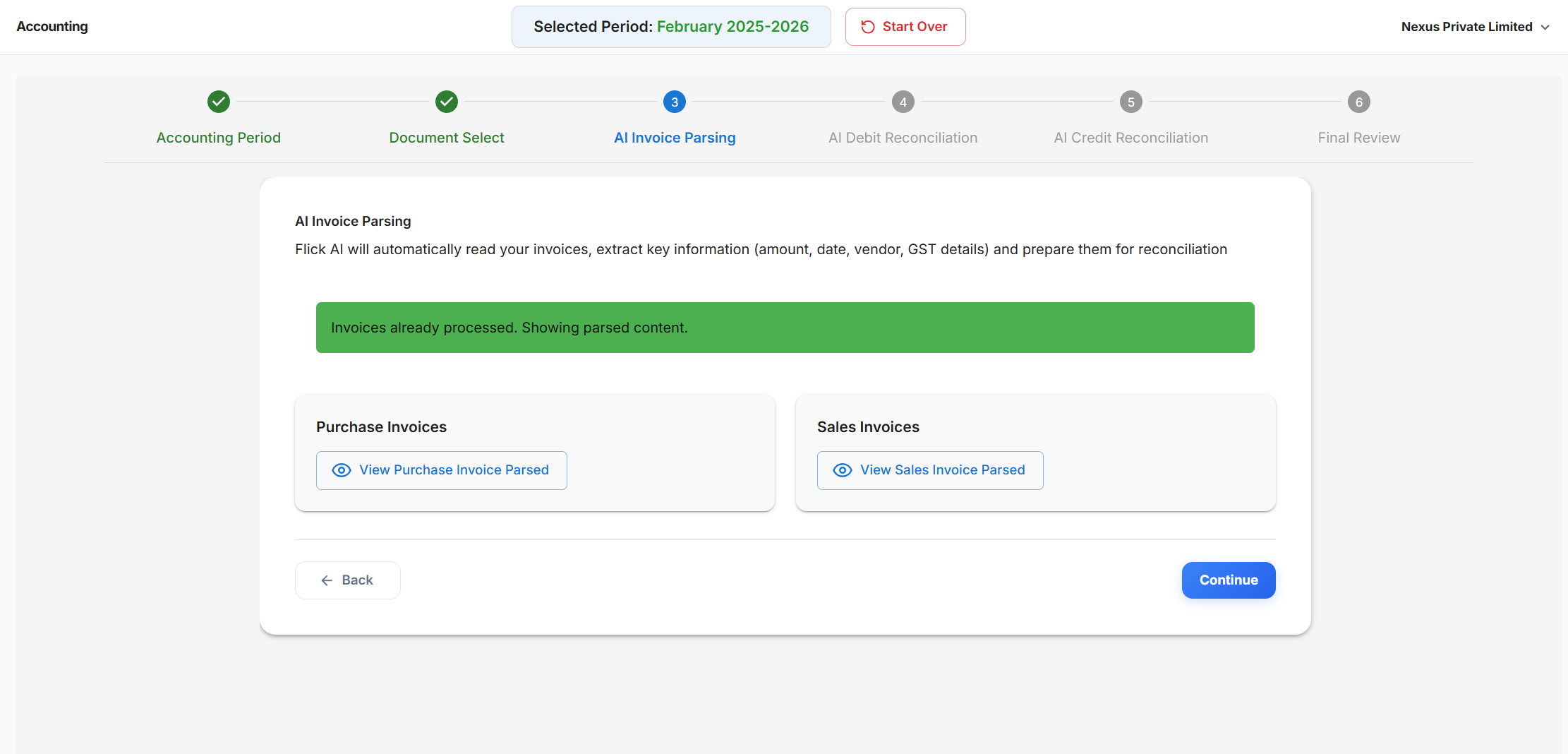
Task: Click the Selected Period February 2025-2026 box
Action: (x=671, y=27)
